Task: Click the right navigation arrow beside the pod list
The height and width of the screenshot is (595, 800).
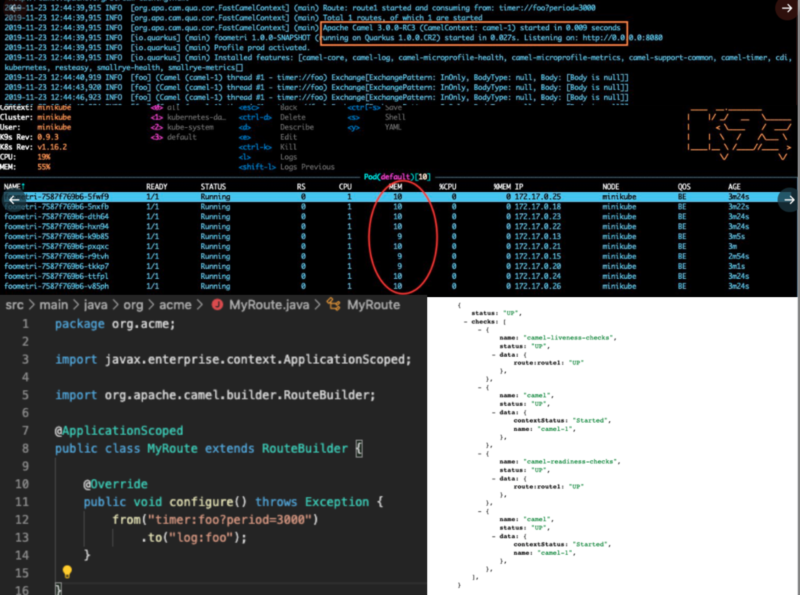Action: pyautogui.click(x=789, y=199)
